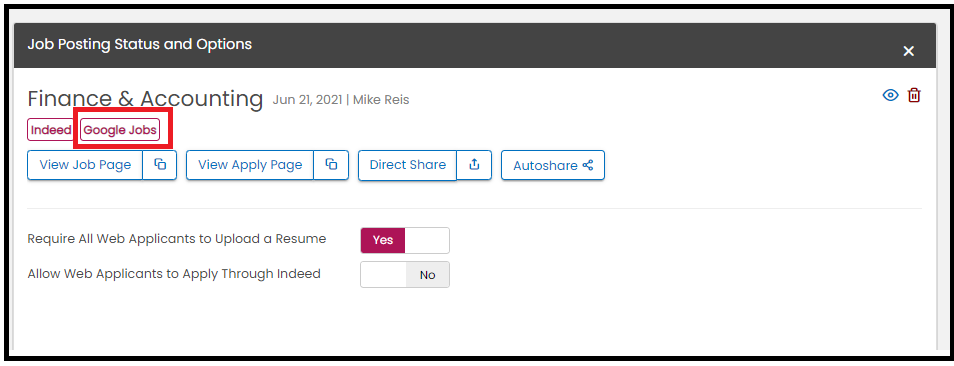Select the Google Jobs tag
The width and height of the screenshot is (954, 366).
tap(120, 130)
